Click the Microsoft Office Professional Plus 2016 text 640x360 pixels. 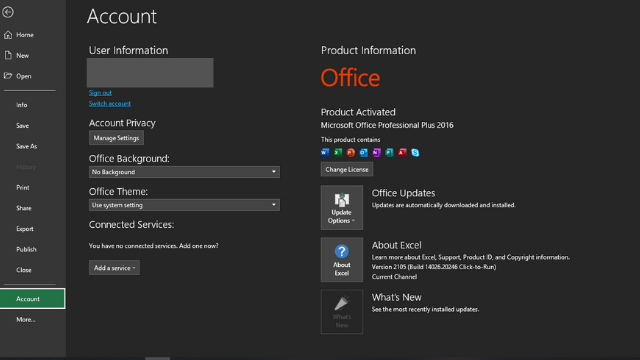[x=387, y=125]
